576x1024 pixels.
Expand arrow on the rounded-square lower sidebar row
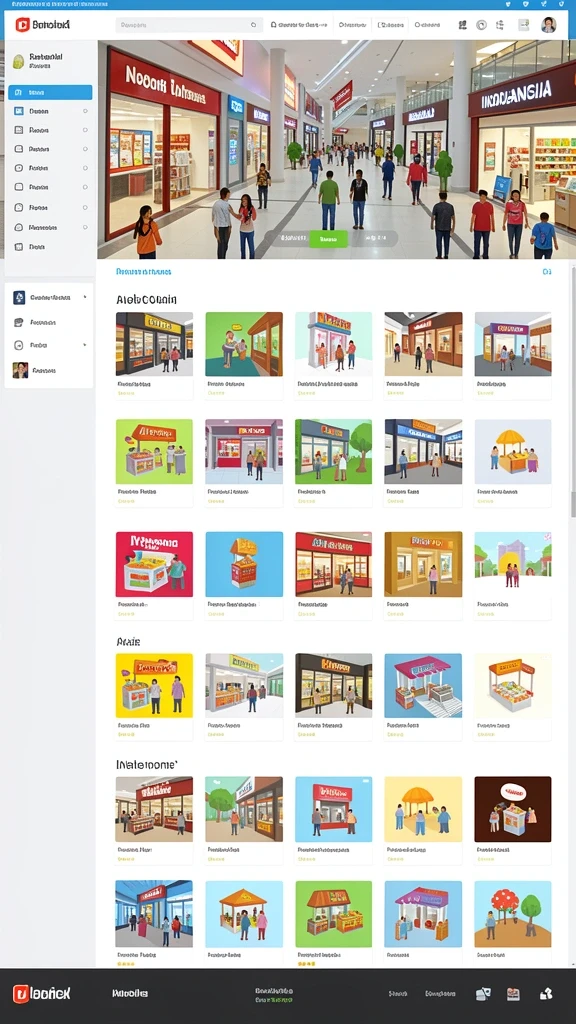pos(85,345)
